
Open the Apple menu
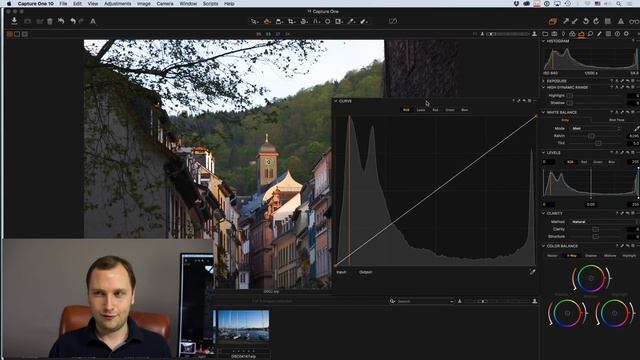pyautogui.click(x=9, y=4)
